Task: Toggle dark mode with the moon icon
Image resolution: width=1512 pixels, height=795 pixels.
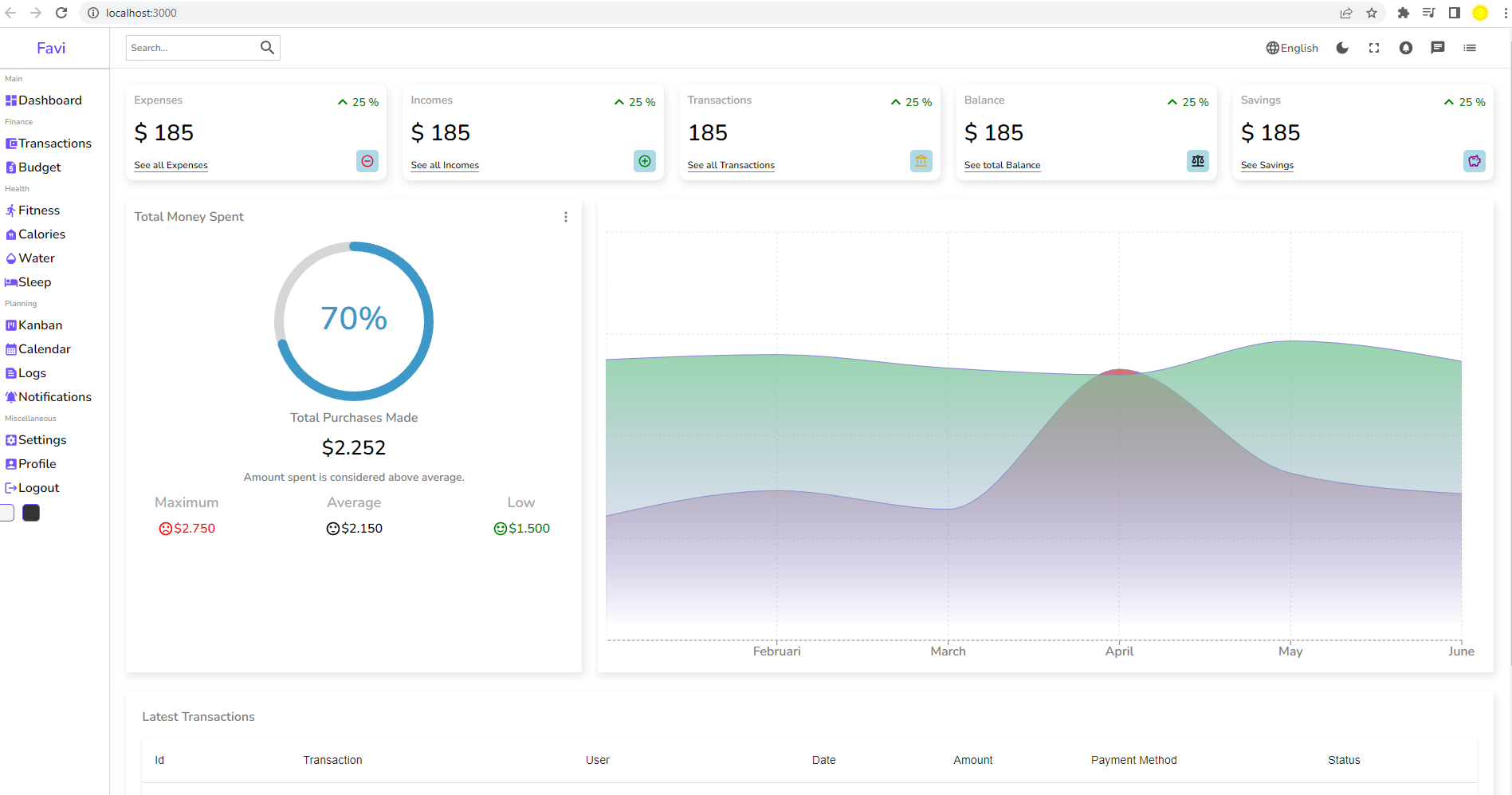Action: click(x=1342, y=48)
